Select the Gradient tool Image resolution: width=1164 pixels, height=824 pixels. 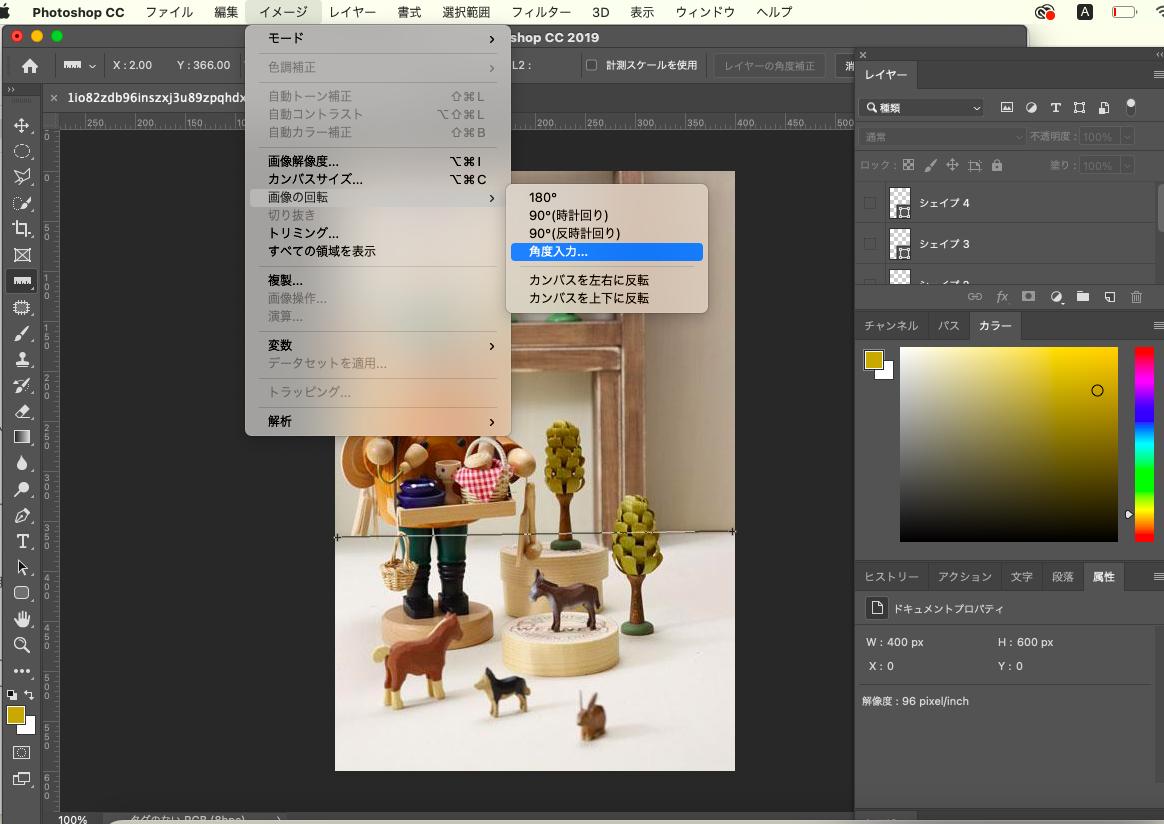tap(22, 437)
